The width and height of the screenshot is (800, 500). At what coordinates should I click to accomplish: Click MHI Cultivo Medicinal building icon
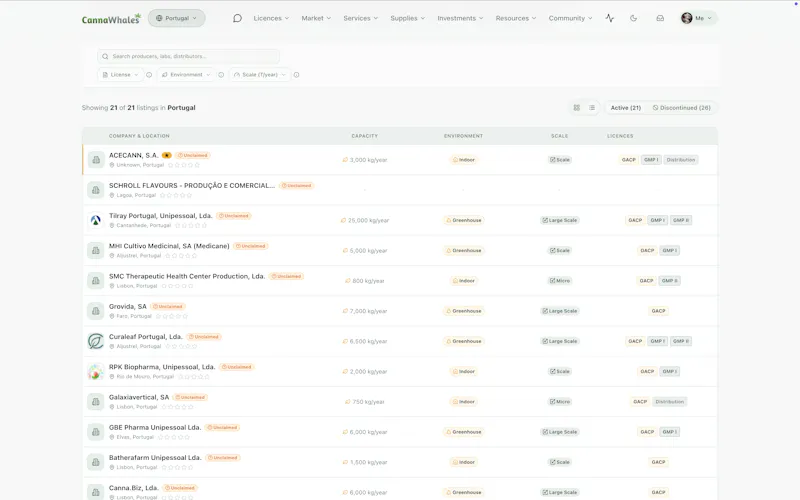point(95,251)
